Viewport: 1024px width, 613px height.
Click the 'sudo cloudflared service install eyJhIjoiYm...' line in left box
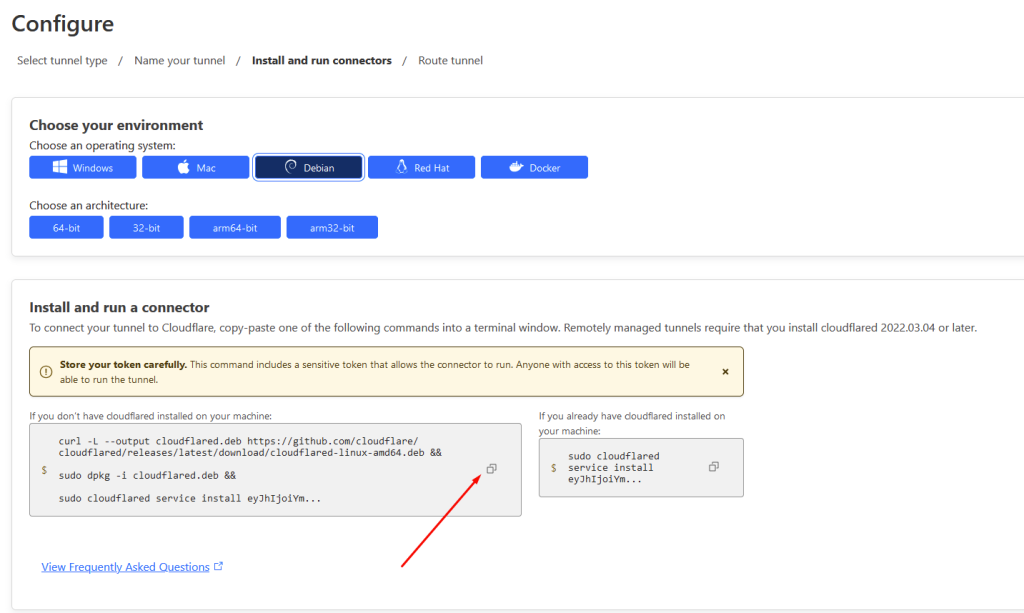[189, 498]
